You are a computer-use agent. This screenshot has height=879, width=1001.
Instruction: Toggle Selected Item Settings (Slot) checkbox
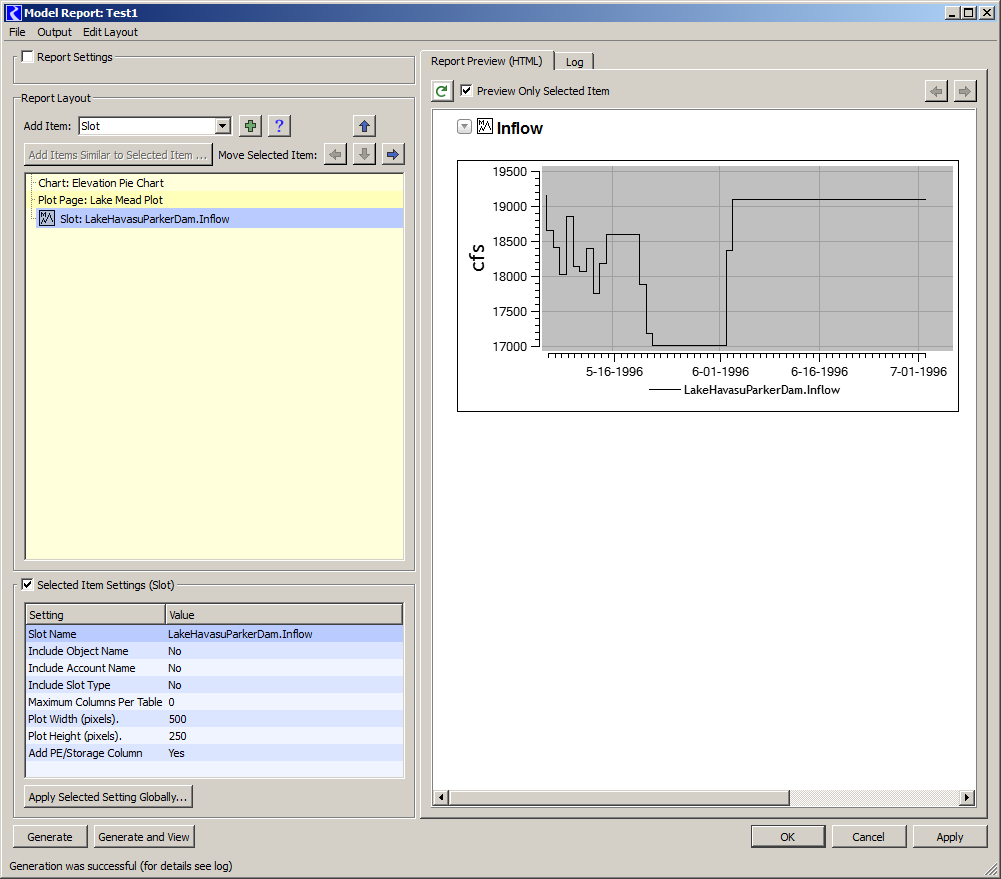click(x=27, y=584)
